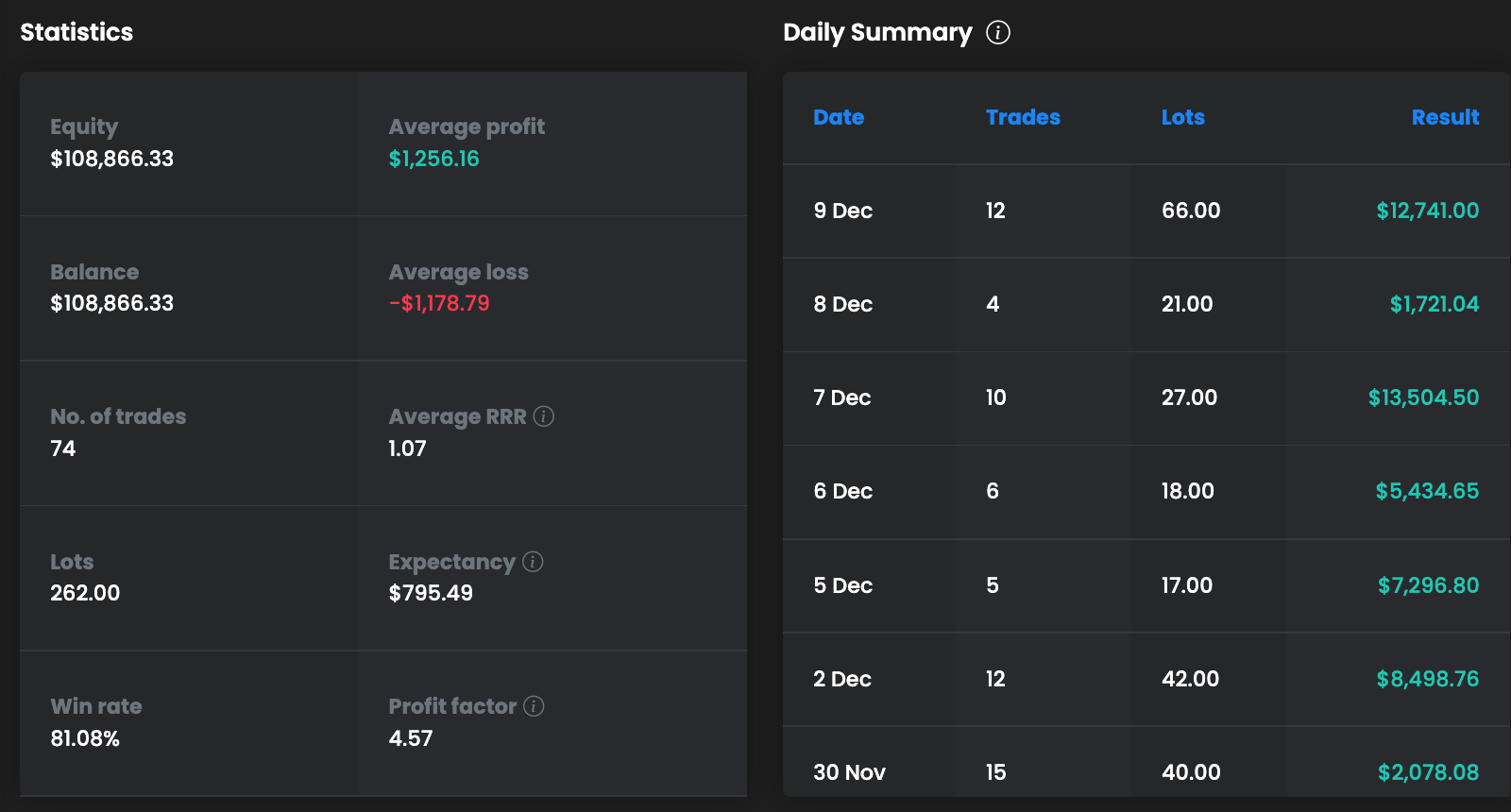Click the Average profit $1,256.16 value
The width and height of the screenshot is (1511, 812).
[x=433, y=159]
